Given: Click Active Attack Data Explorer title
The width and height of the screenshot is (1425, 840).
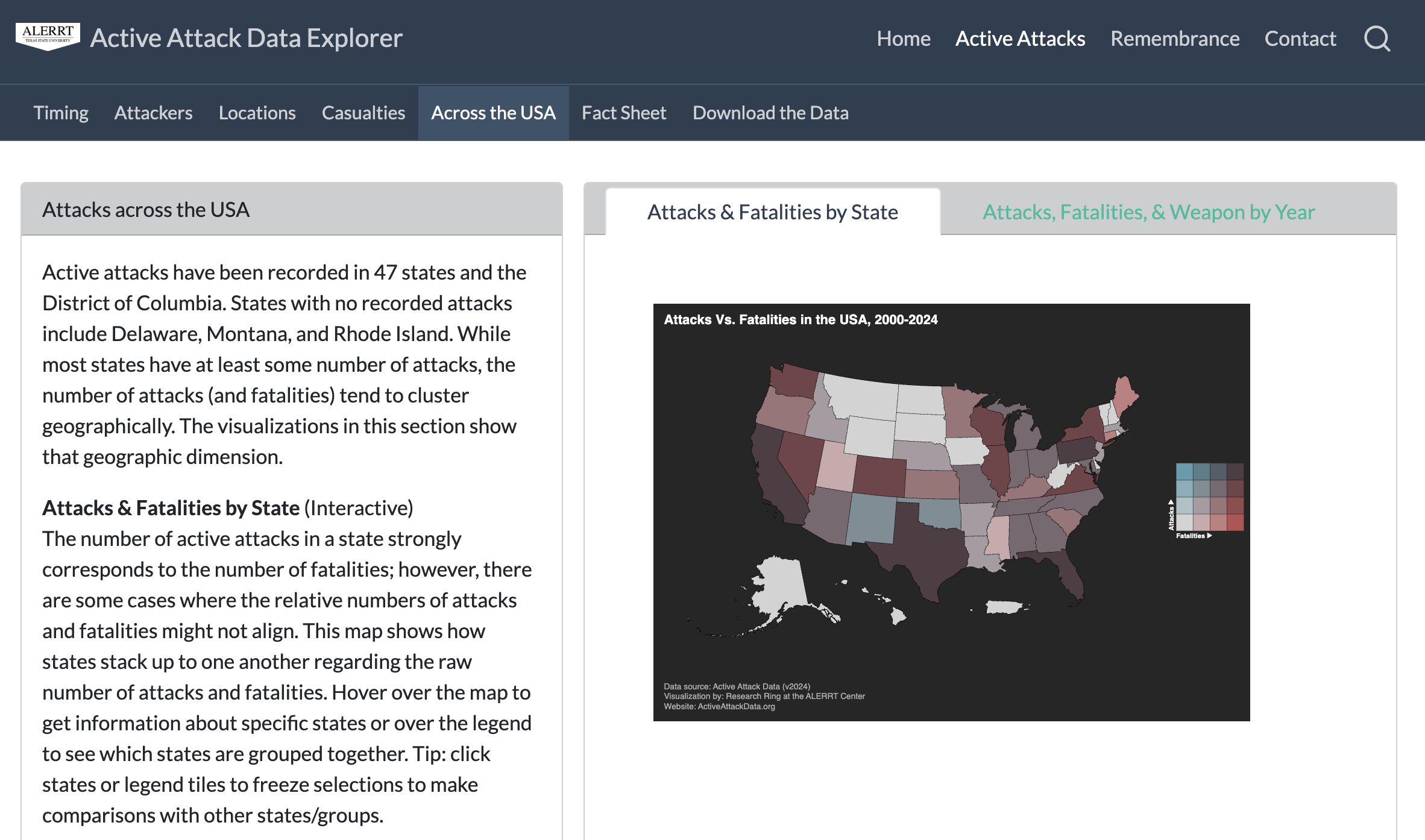Looking at the screenshot, I should pyautogui.click(x=246, y=38).
